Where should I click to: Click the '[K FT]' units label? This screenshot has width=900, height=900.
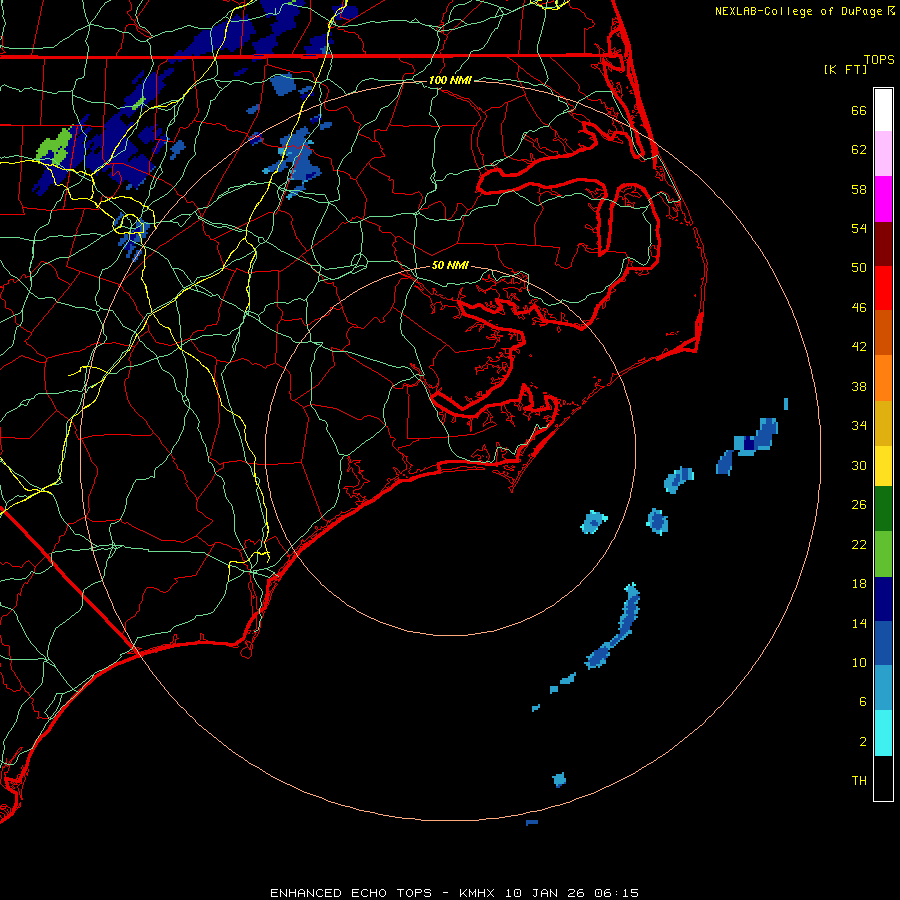pyautogui.click(x=845, y=69)
